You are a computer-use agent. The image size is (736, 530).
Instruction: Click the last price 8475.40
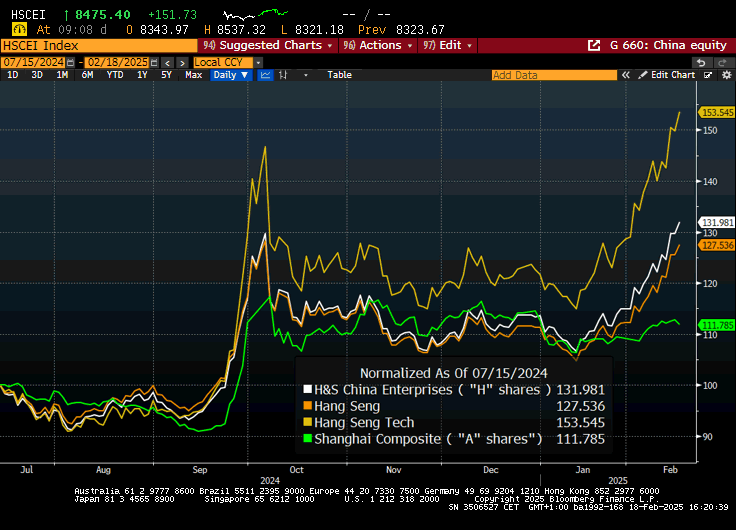[x=102, y=15]
